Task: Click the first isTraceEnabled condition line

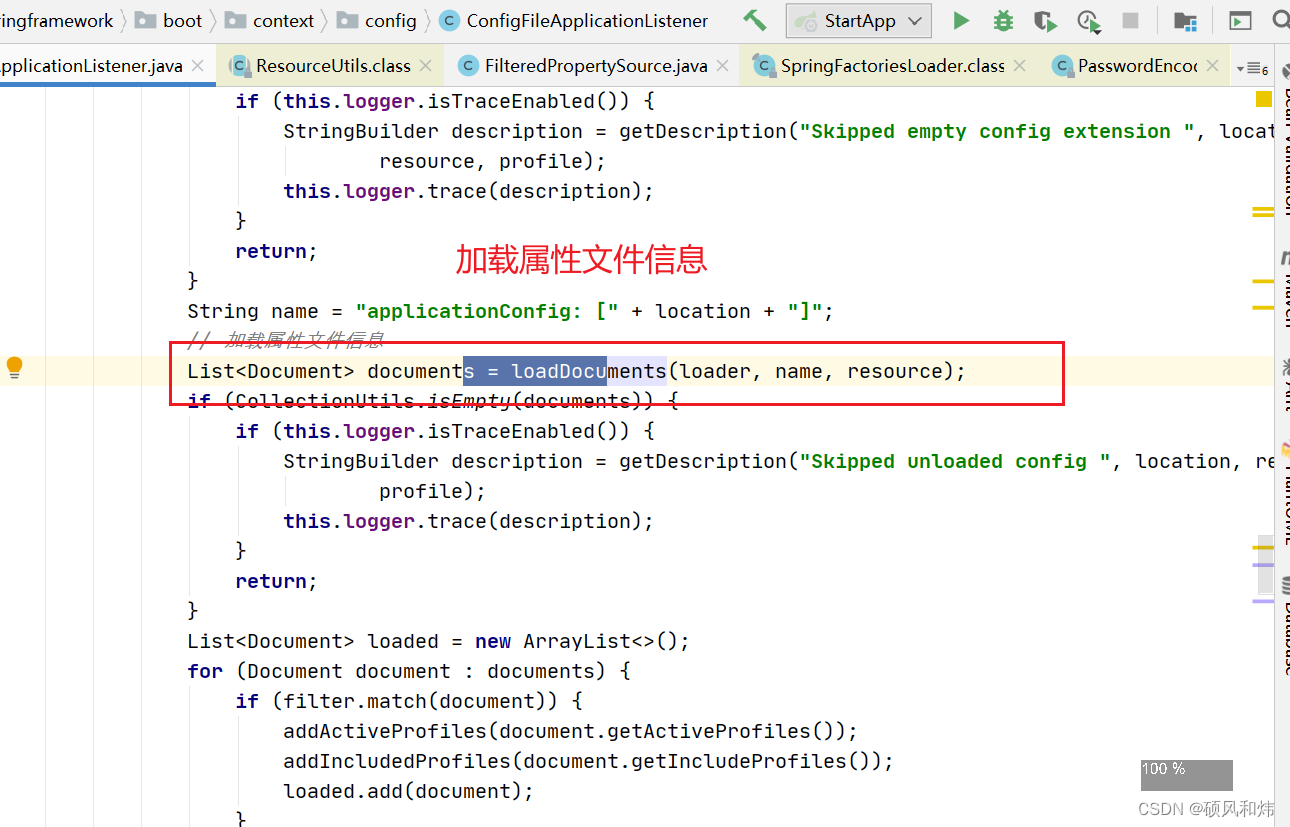Action: click(x=445, y=101)
